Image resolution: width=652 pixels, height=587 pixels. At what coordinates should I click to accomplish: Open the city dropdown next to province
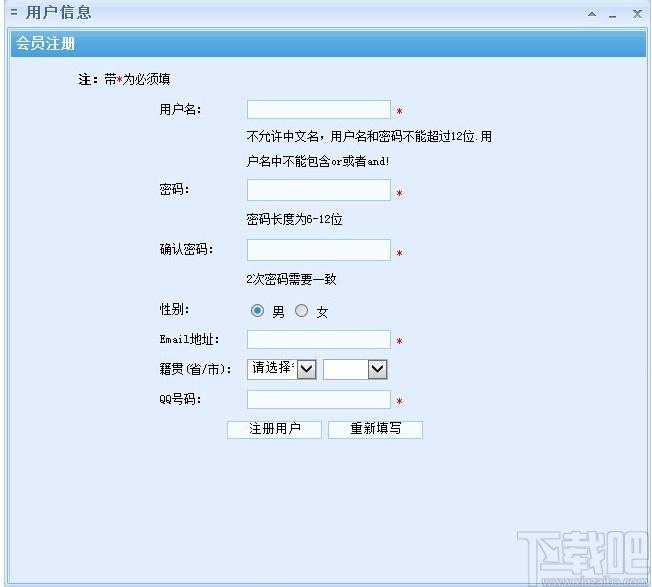point(355,369)
